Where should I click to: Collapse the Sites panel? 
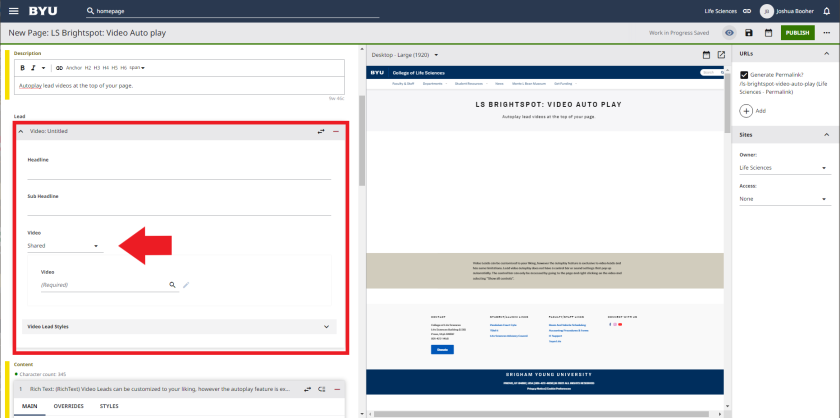coord(827,135)
